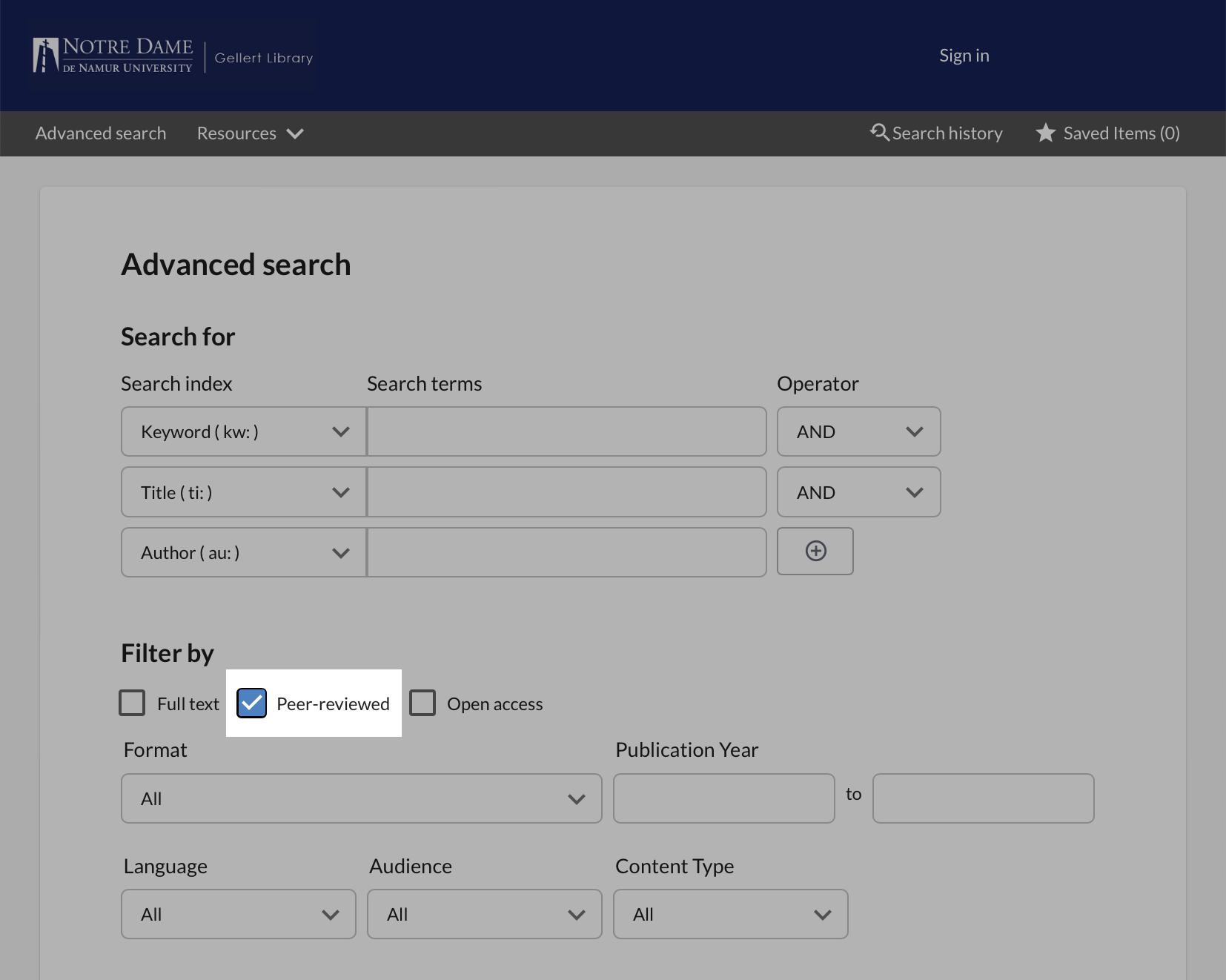The width and height of the screenshot is (1226, 980).
Task: Open the second AND operator dropdown
Action: click(858, 491)
